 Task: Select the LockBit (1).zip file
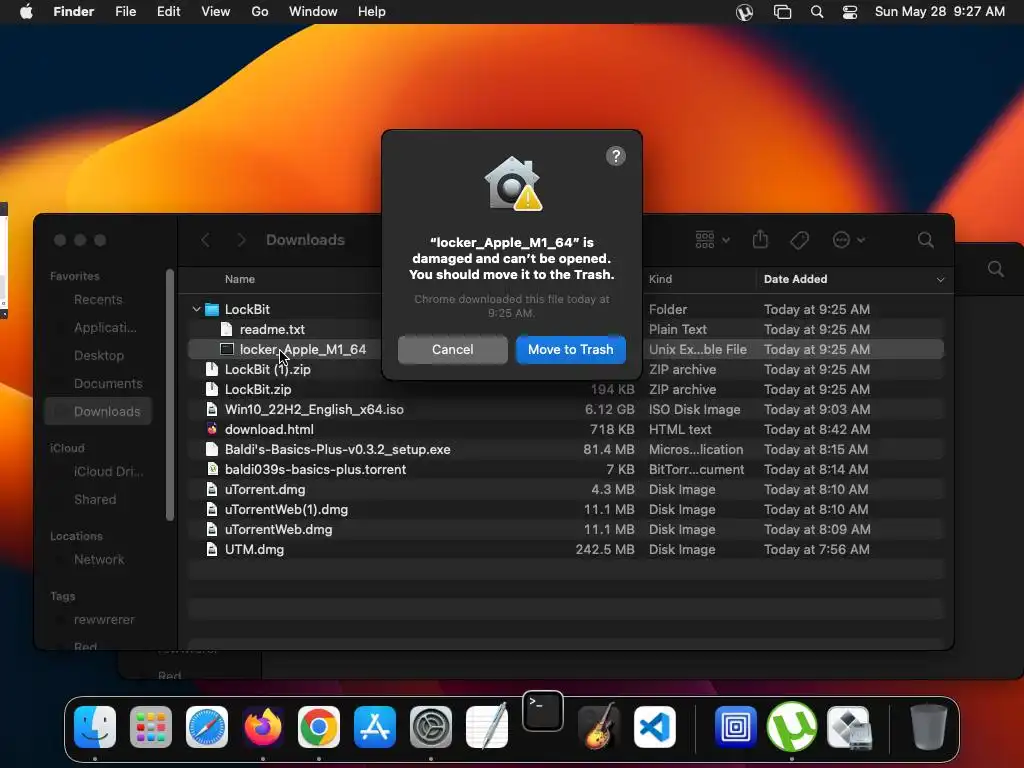click(268, 369)
